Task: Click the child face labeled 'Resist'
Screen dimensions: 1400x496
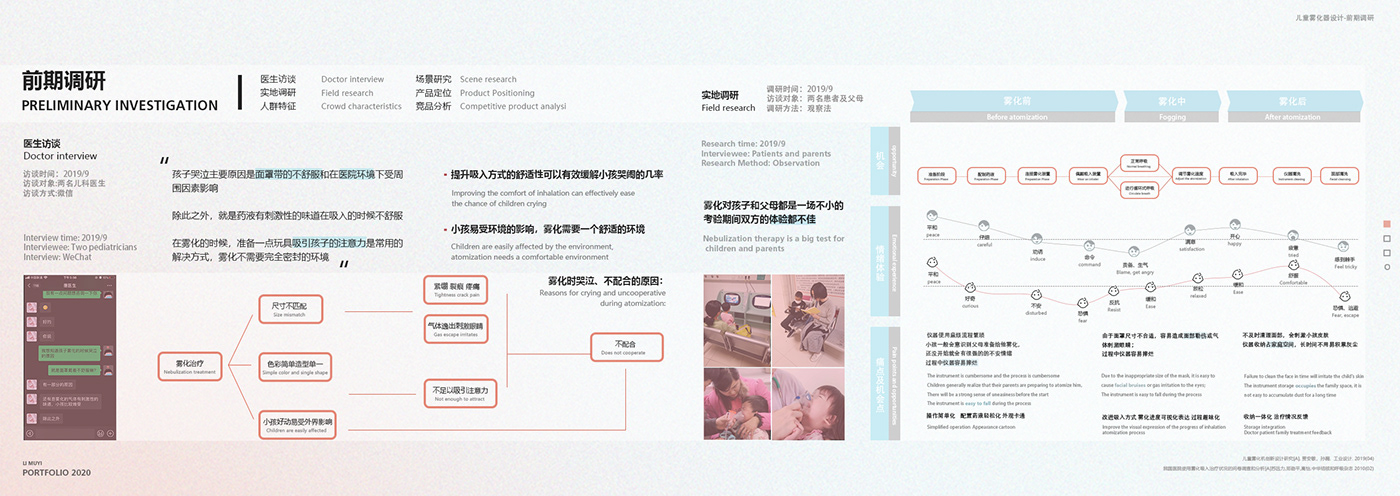Action: pos(1114,291)
